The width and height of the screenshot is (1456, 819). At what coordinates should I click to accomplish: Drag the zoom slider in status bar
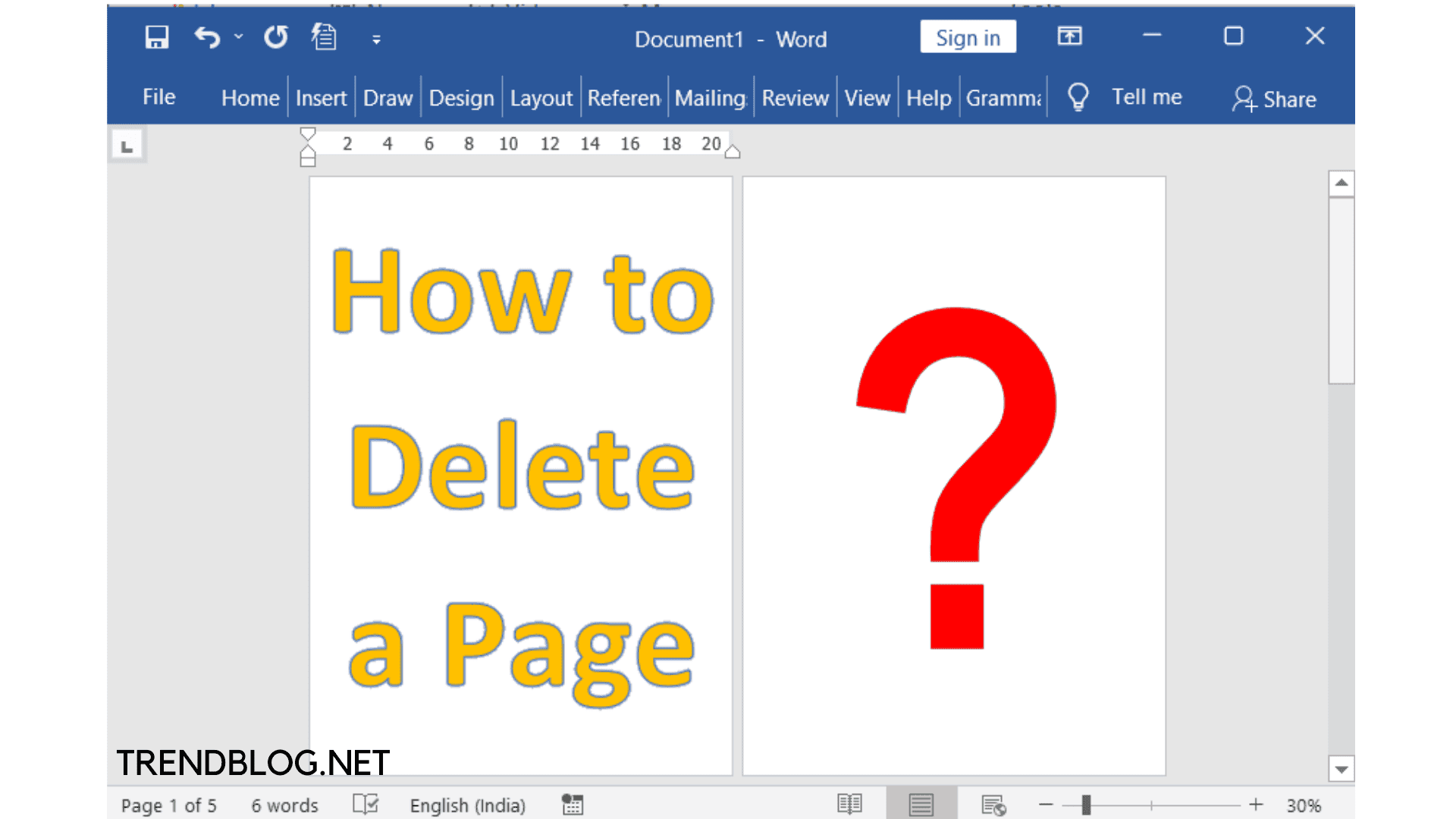[x=1085, y=805]
